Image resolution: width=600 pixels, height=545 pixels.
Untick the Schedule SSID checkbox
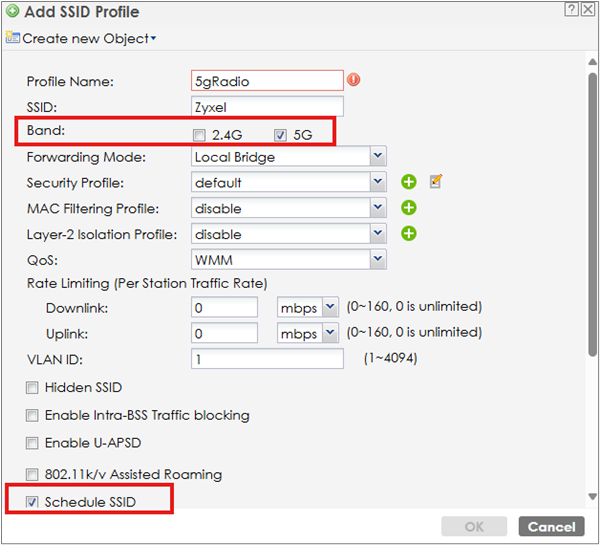pyautogui.click(x=32, y=502)
